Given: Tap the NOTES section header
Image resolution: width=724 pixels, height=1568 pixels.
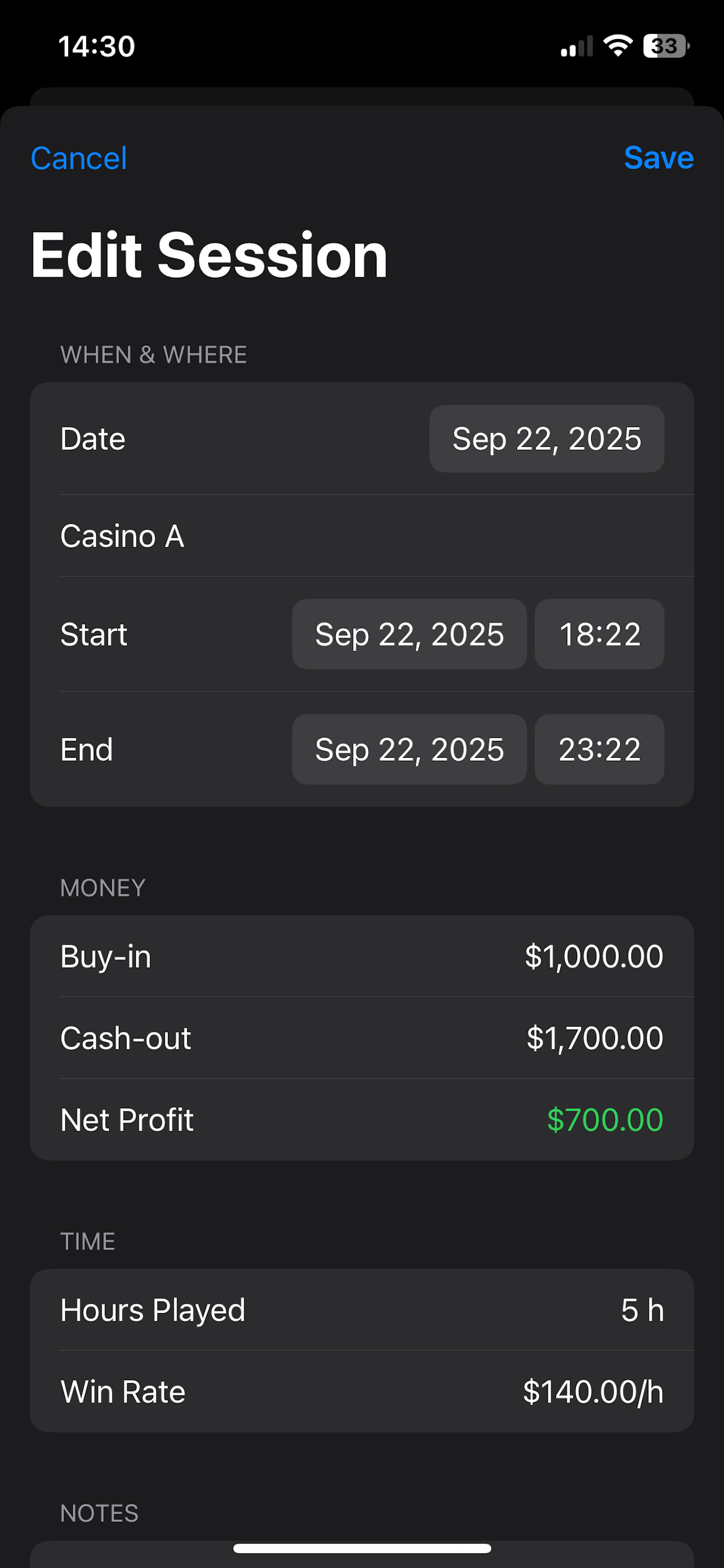Looking at the screenshot, I should tap(99, 1513).
